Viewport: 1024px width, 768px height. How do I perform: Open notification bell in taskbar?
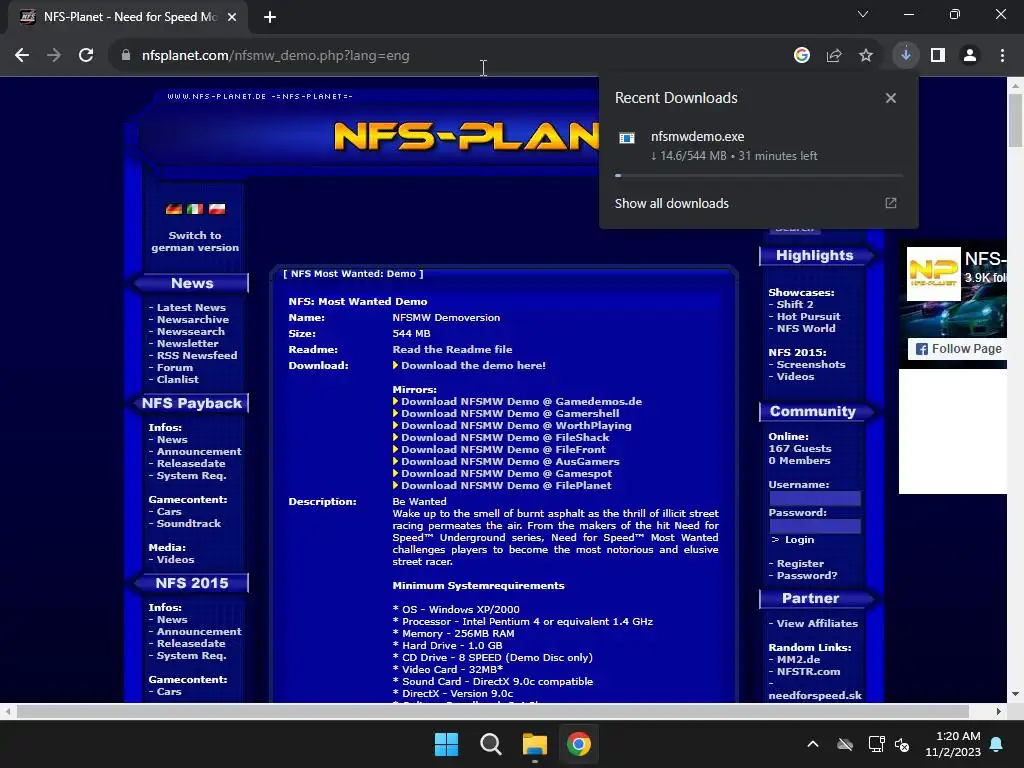point(997,744)
